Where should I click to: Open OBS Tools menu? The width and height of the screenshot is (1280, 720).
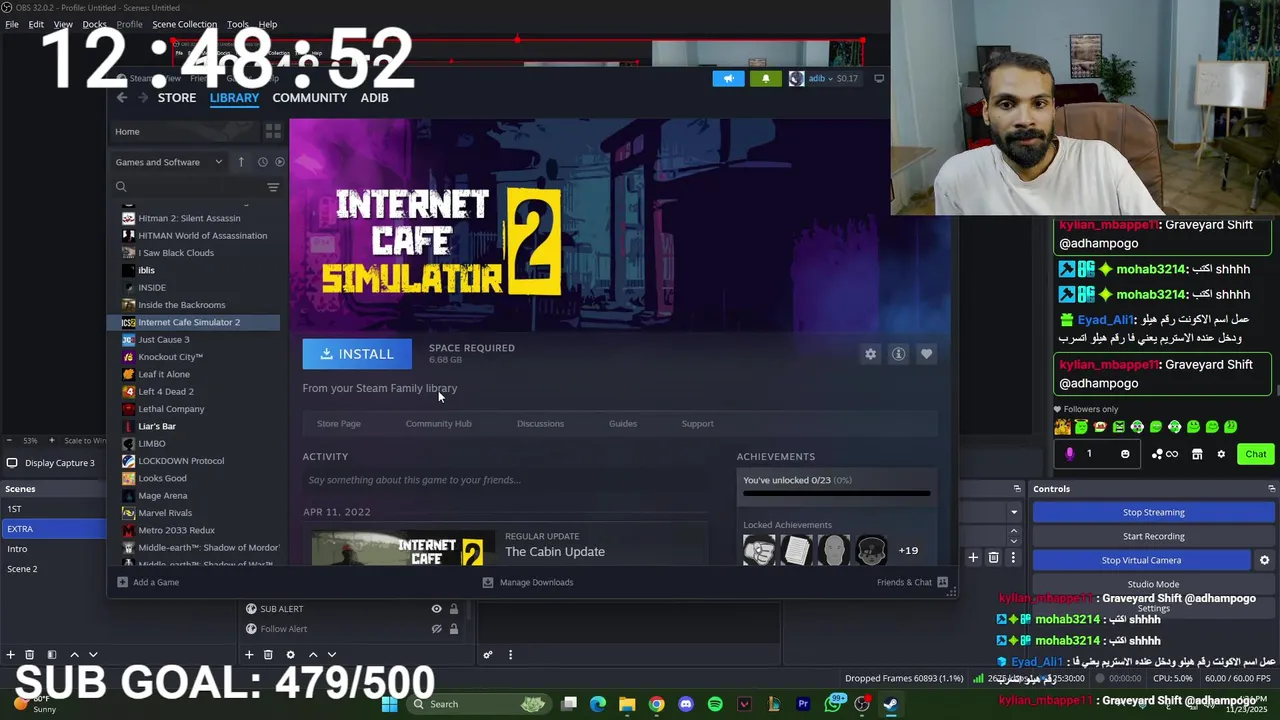[238, 24]
